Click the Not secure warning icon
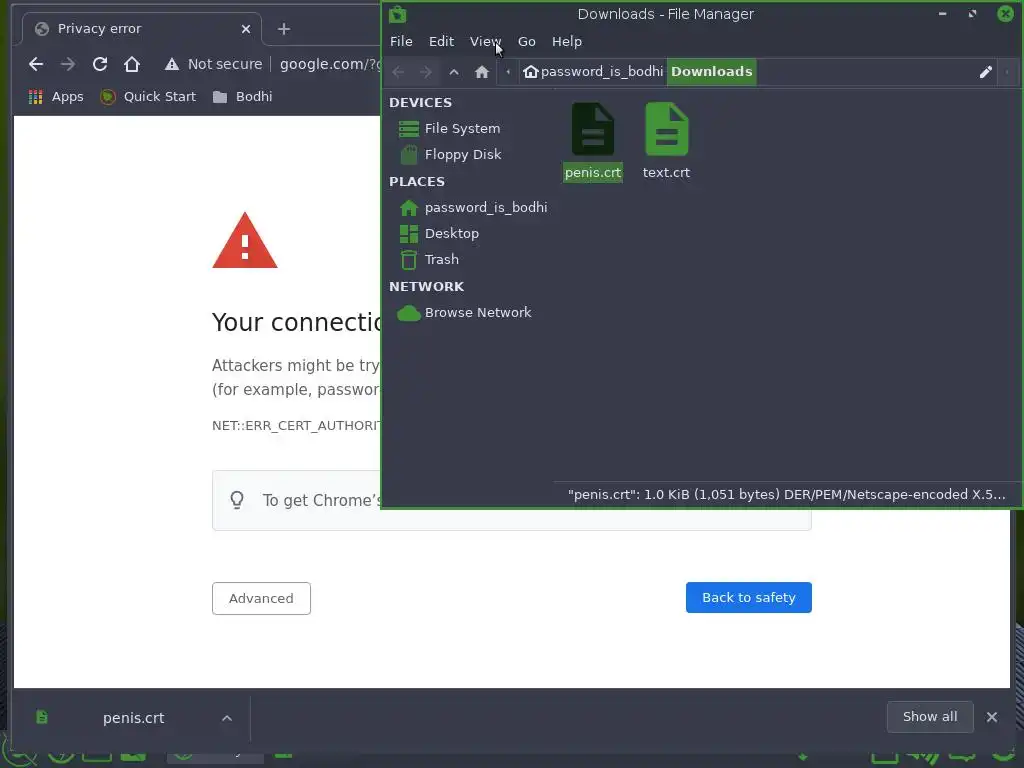Image resolution: width=1024 pixels, height=768 pixels. click(x=172, y=64)
